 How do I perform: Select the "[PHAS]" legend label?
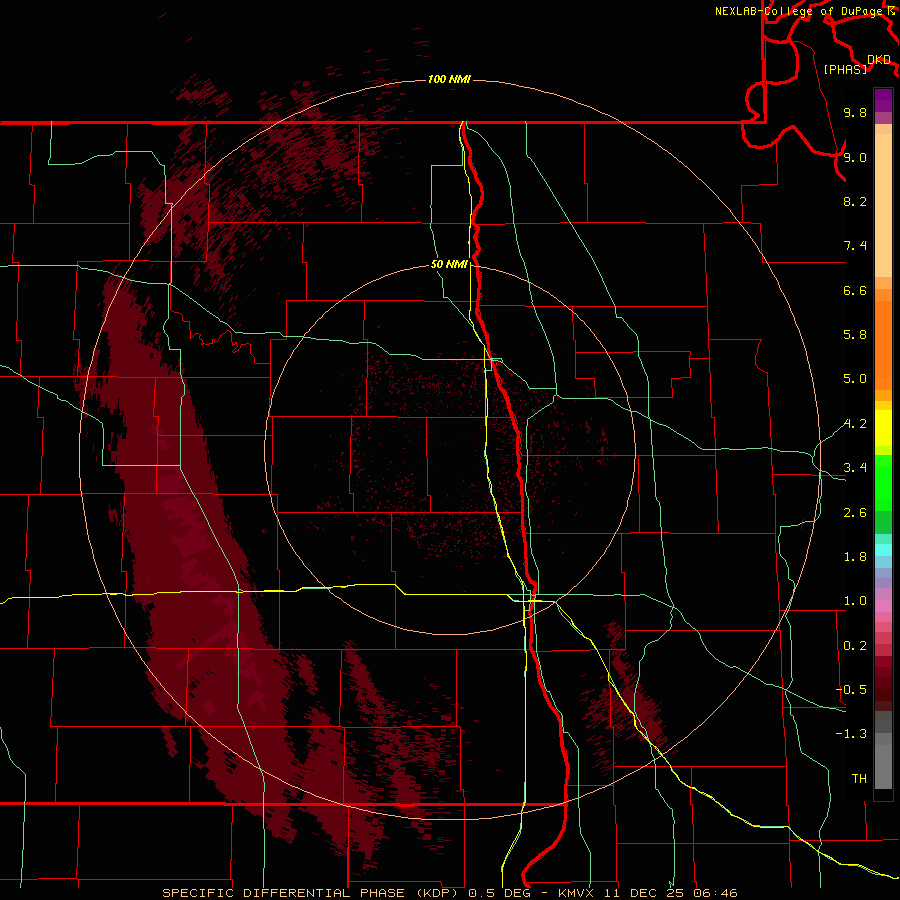click(x=845, y=69)
